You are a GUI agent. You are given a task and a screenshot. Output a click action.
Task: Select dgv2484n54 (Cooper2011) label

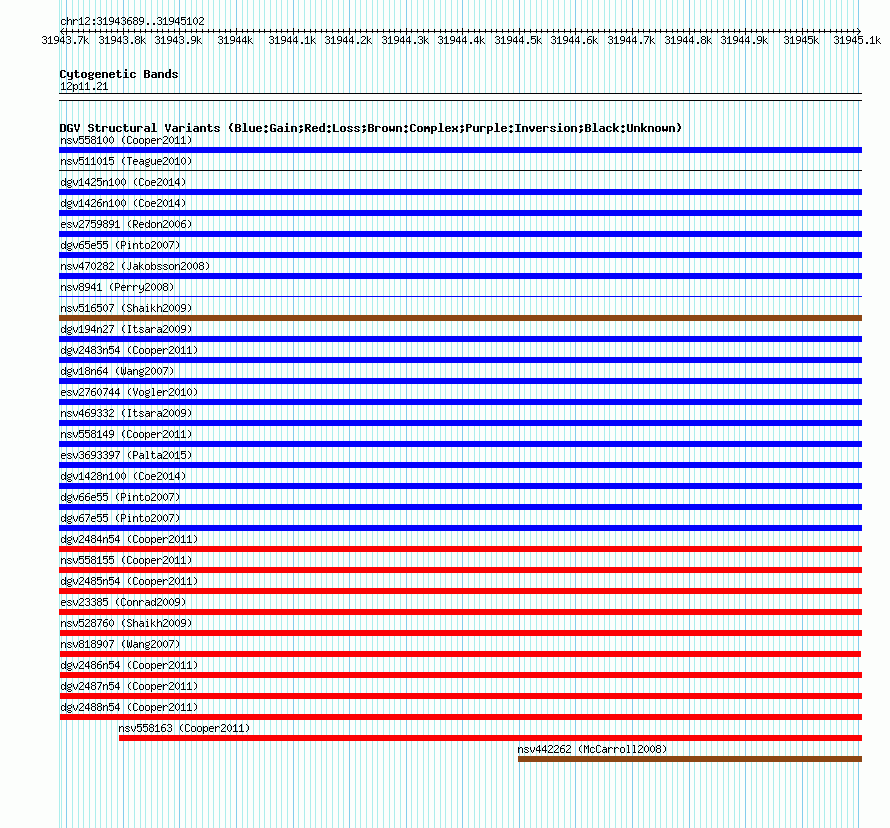coord(129,539)
